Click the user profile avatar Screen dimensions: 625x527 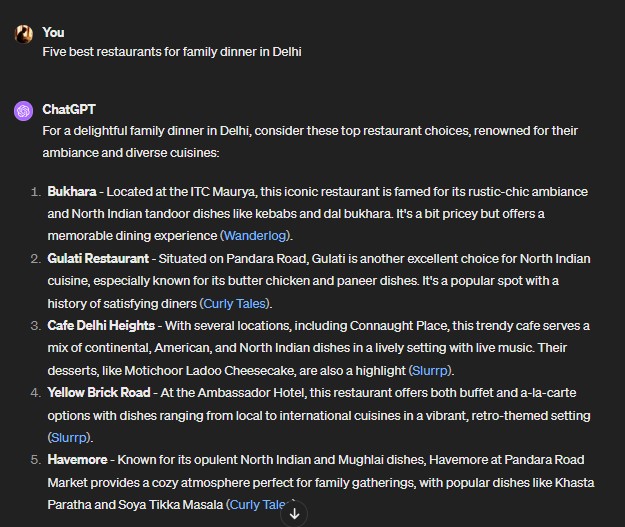[x=23, y=34]
